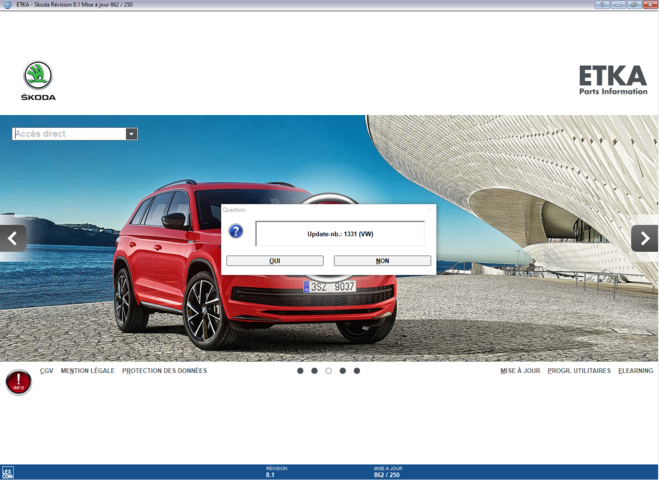Click the ETKA title bar app icon
Image resolution: width=659 pixels, height=480 pixels.
(7, 5)
